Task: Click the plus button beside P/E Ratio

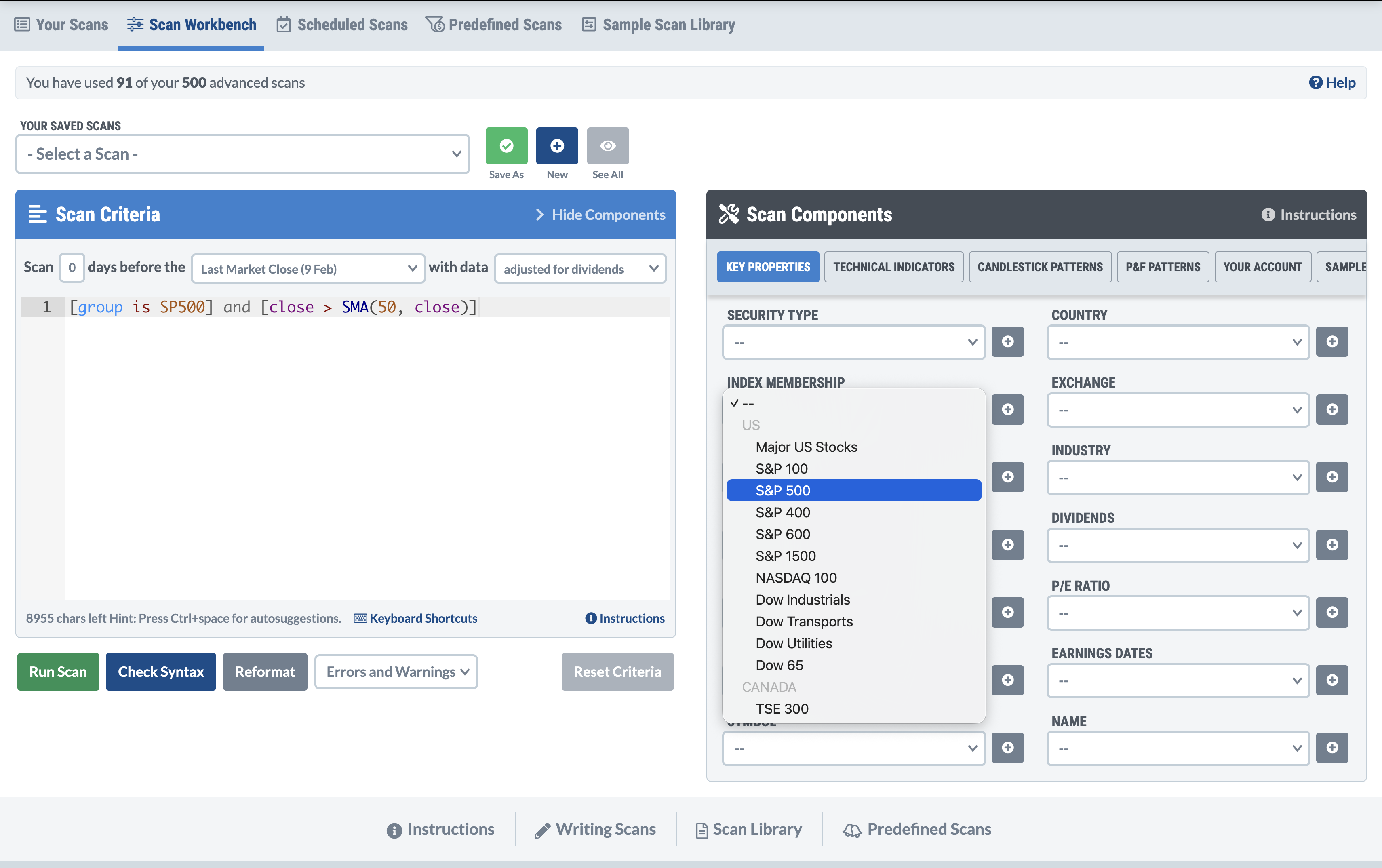Action: pyautogui.click(x=1332, y=612)
